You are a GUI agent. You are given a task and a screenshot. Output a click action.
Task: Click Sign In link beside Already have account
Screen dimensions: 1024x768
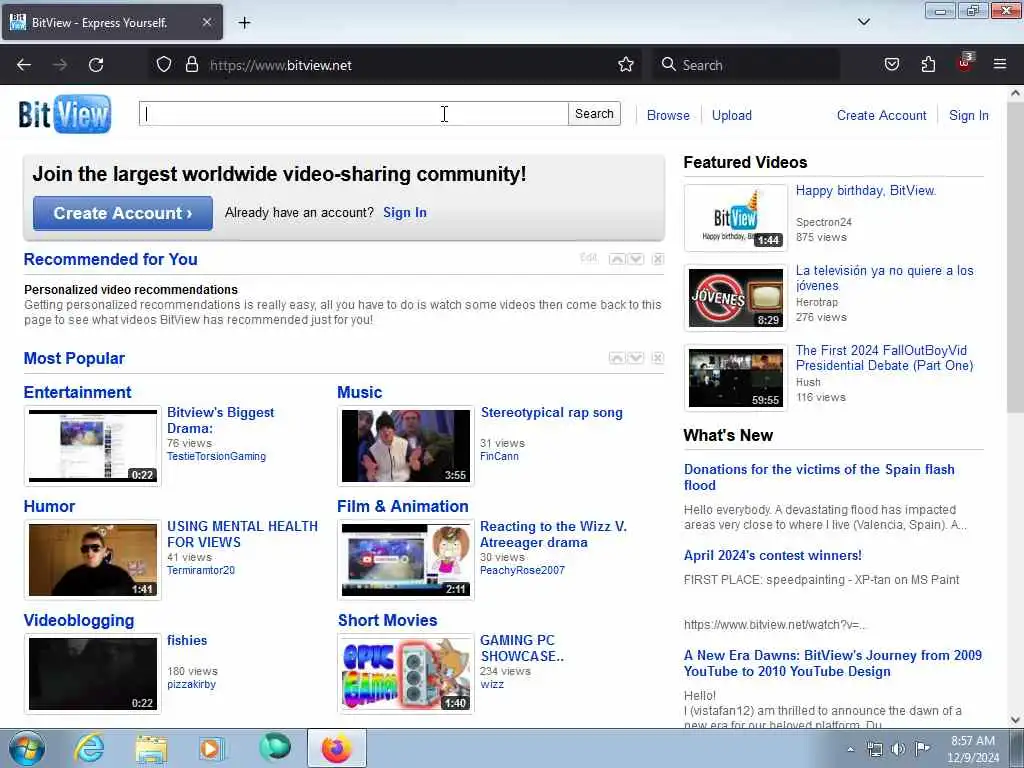click(x=405, y=212)
